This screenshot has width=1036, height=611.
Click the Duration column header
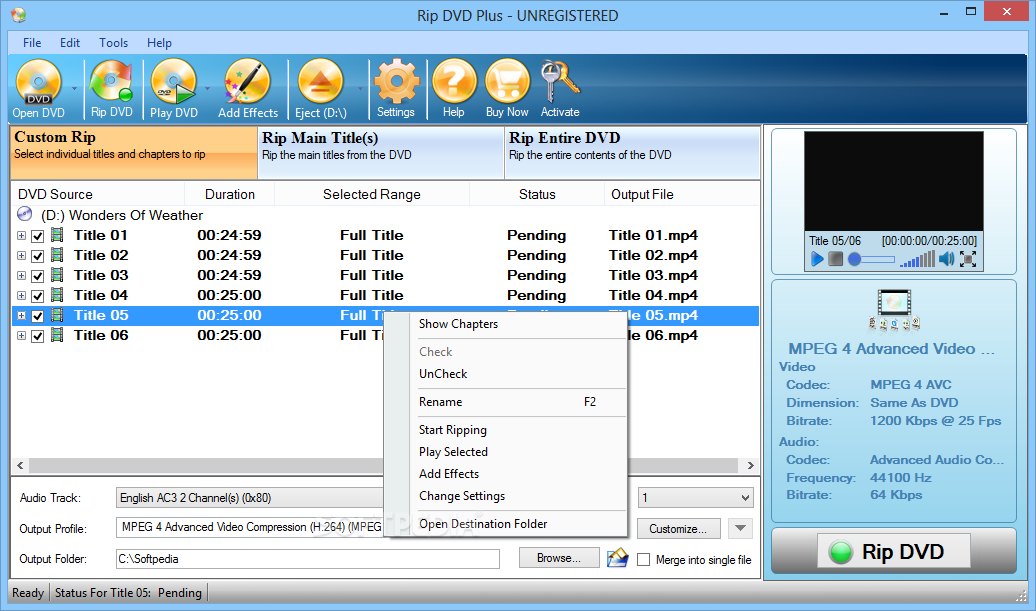[229, 194]
